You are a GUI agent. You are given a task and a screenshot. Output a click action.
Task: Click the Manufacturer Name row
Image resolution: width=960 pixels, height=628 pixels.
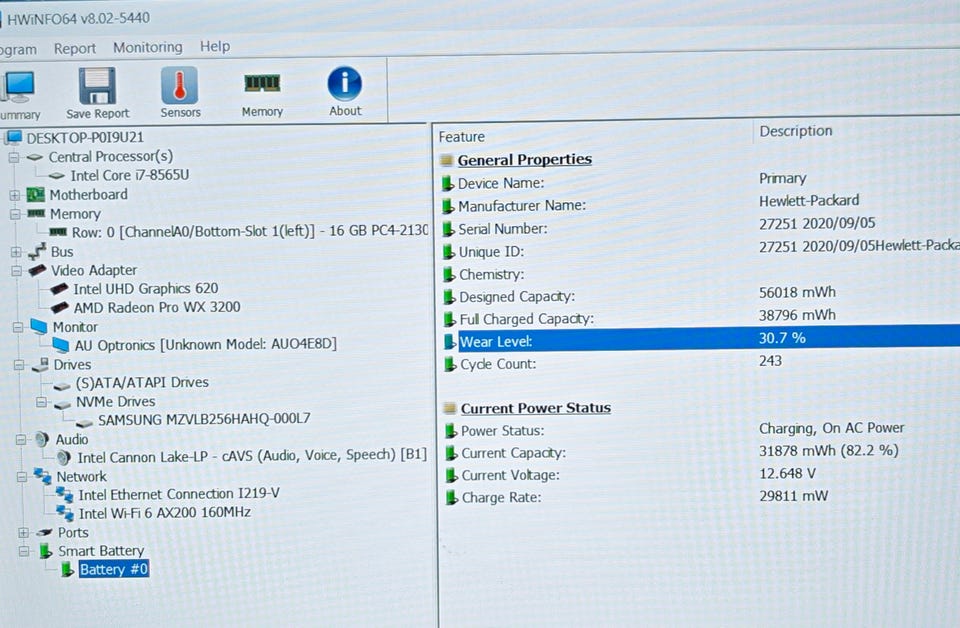pyautogui.click(x=700, y=204)
